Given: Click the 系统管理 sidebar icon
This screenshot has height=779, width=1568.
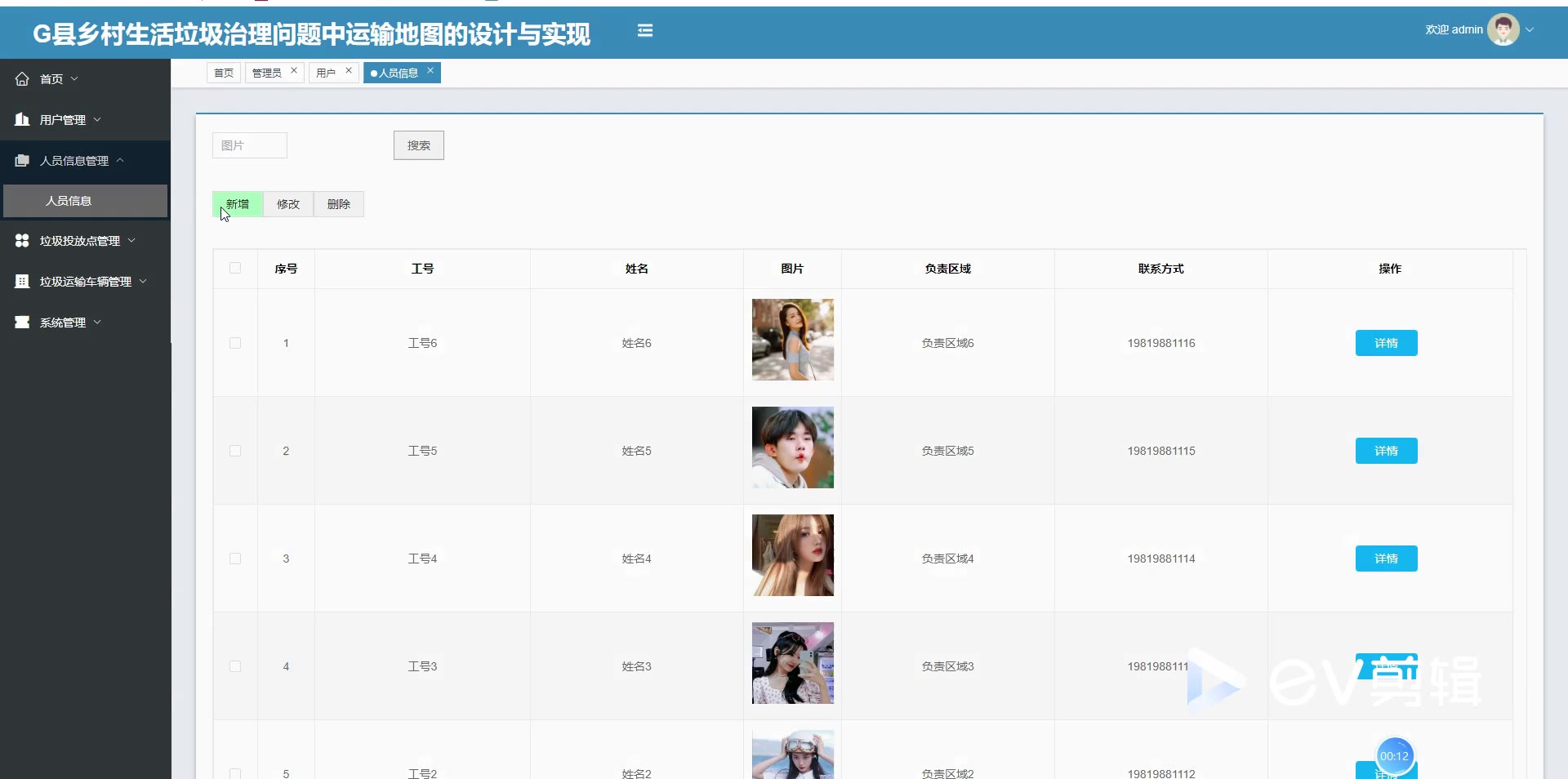Looking at the screenshot, I should (x=22, y=323).
